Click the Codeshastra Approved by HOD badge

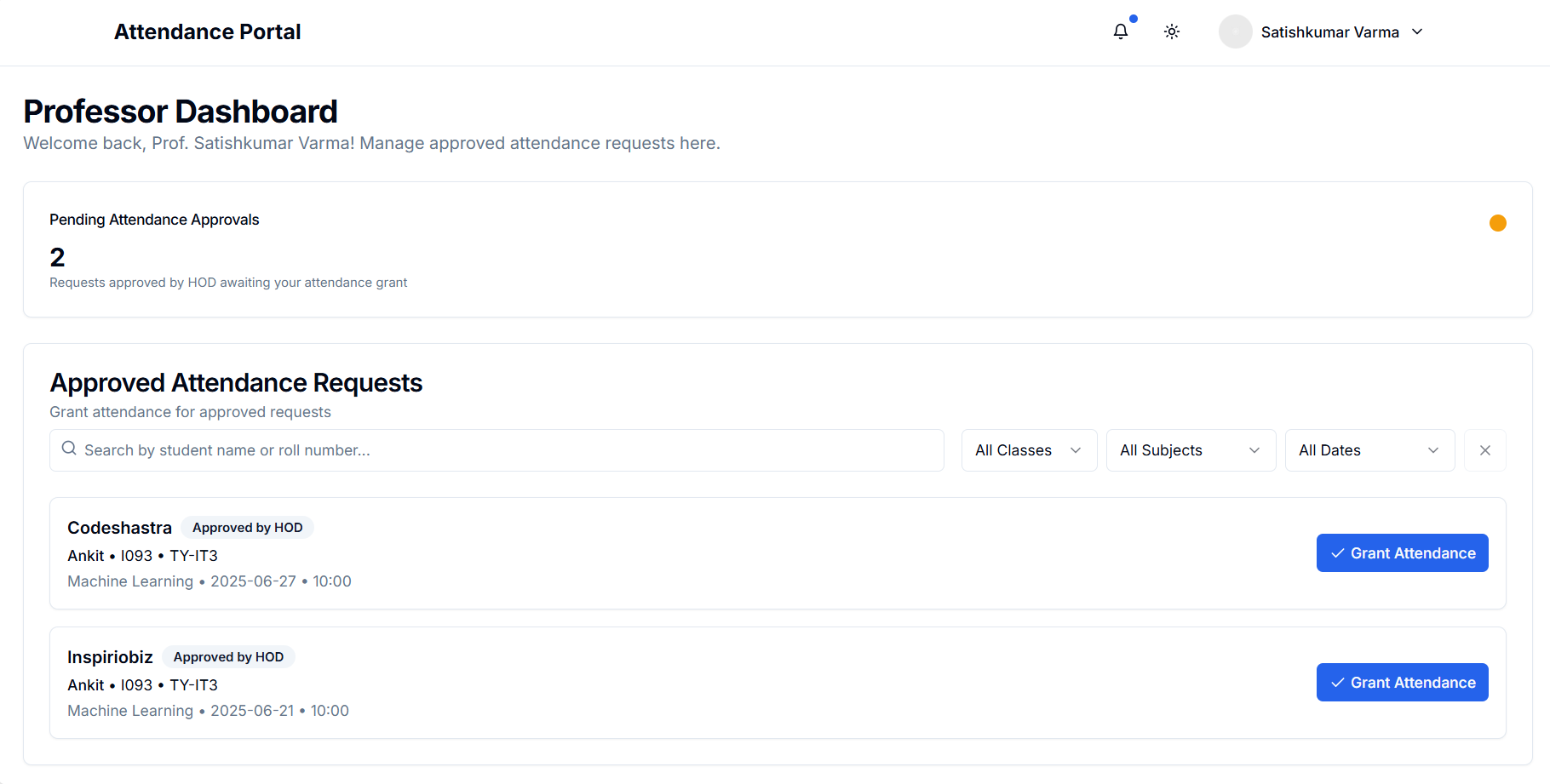tap(247, 528)
